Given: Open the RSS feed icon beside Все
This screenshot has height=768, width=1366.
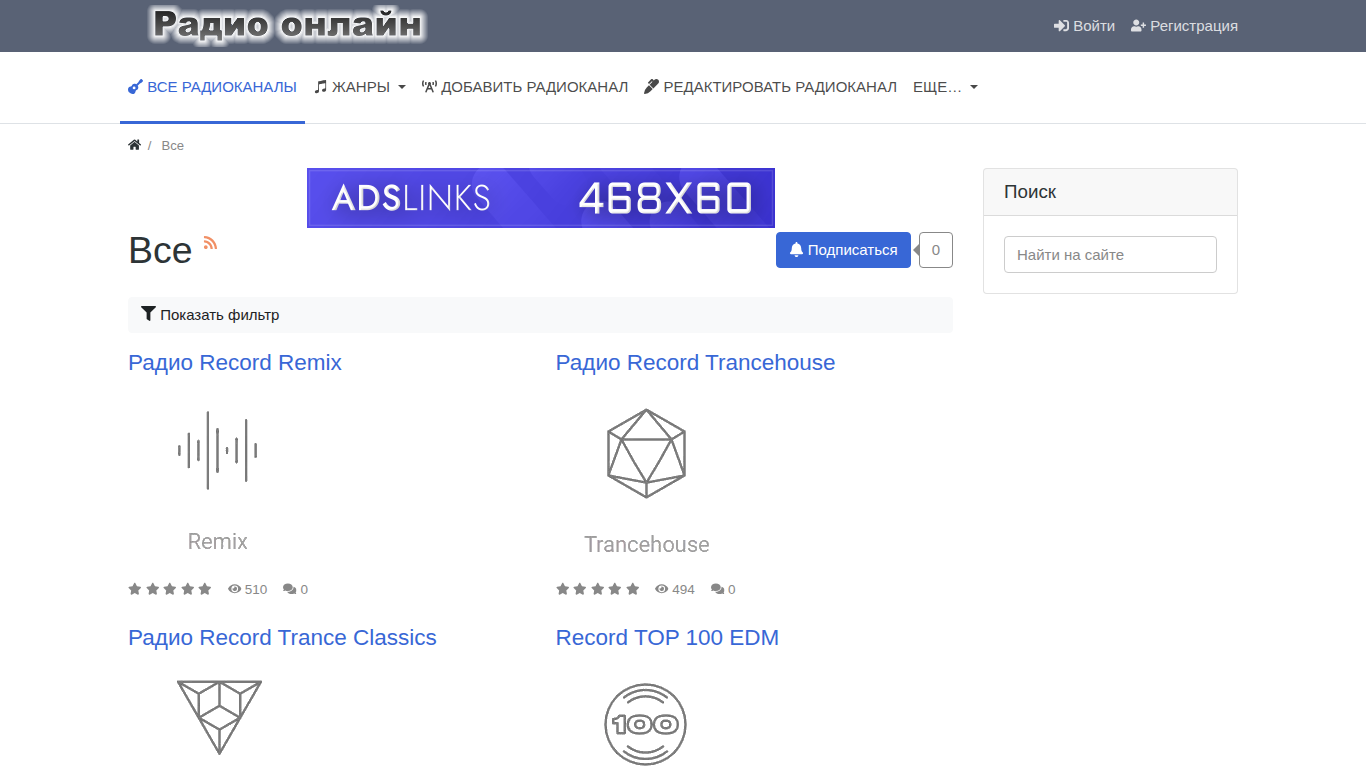Looking at the screenshot, I should click(x=210, y=243).
